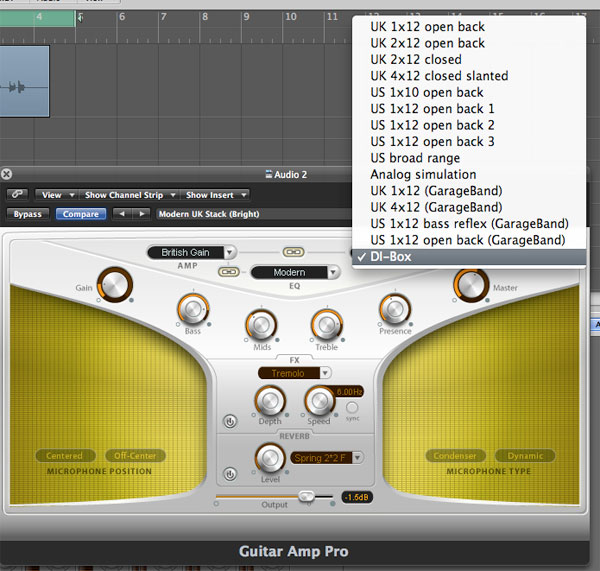Click the Bass knob
The image size is (600, 571).
point(193,309)
